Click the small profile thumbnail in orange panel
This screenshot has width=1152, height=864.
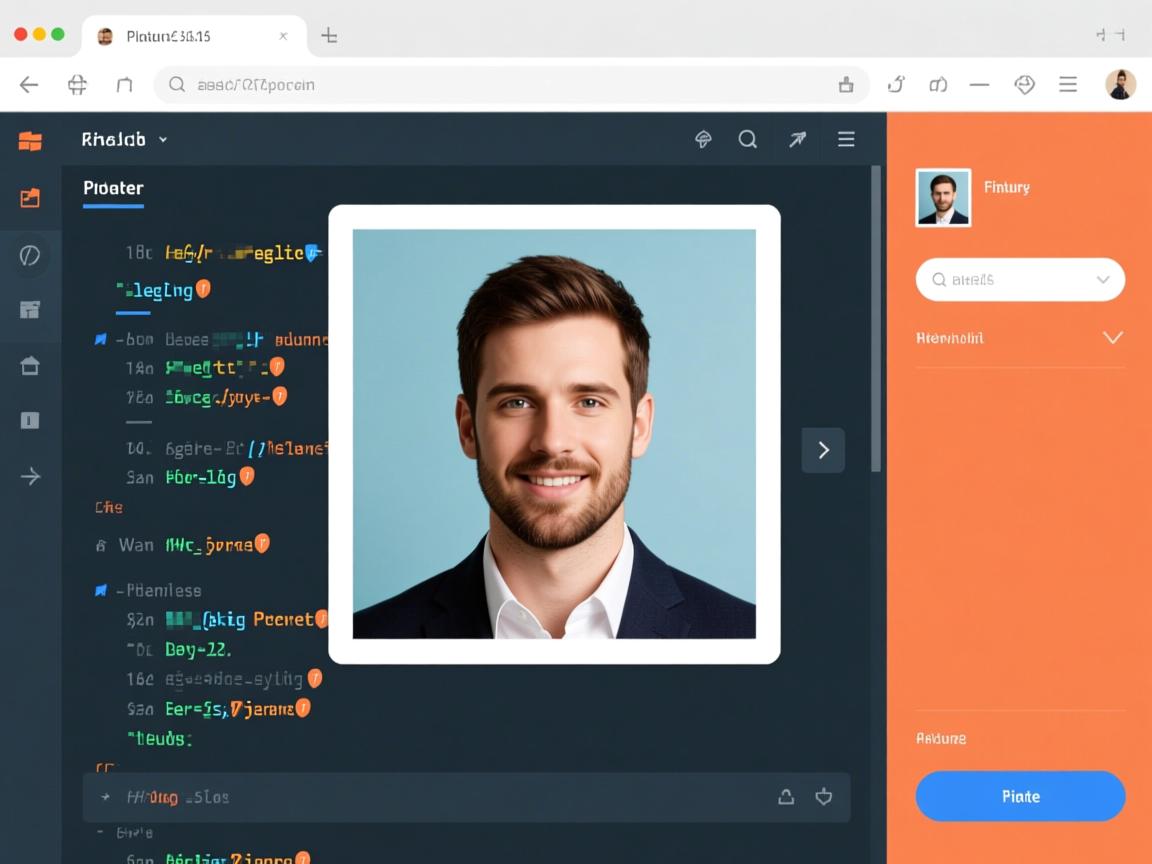pyautogui.click(x=943, y=197)
